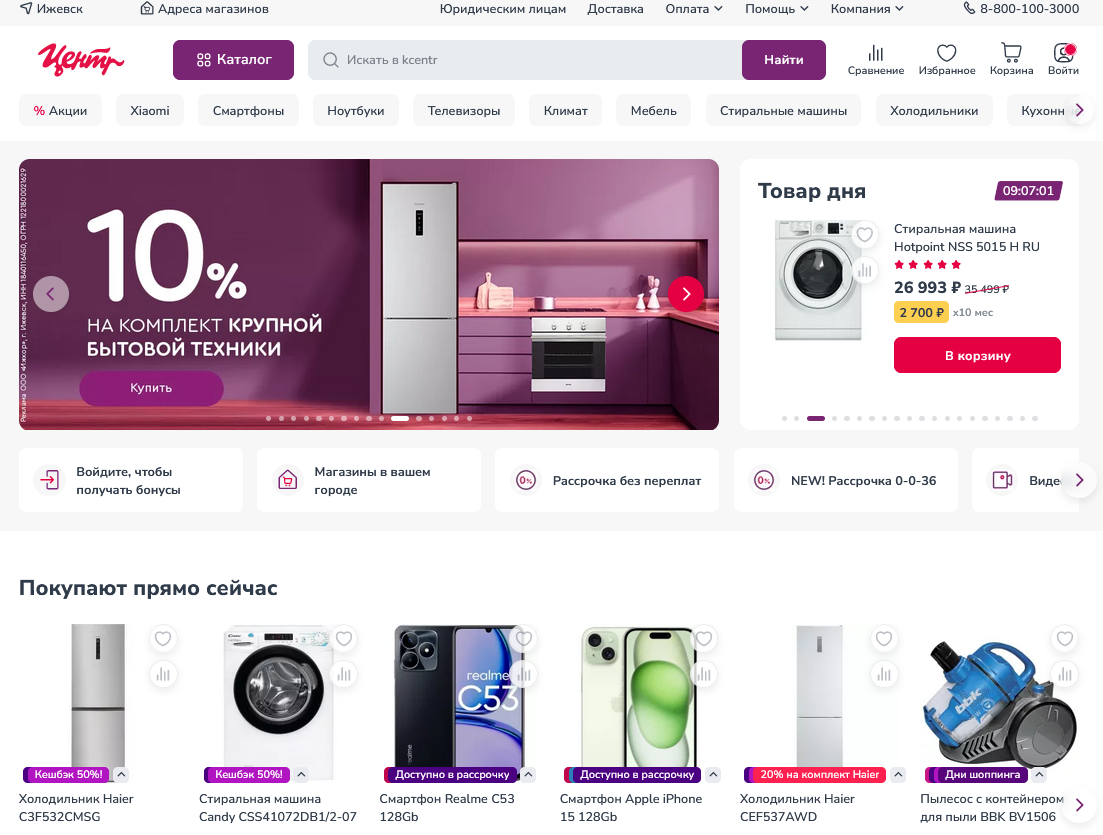Expand the Компания dropdown menu
This screenshot has height=835, width=1103.
pos(867,9)
